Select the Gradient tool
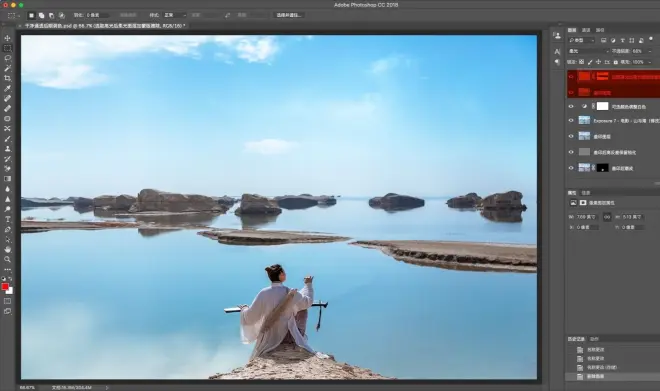Image resolution: width=660 pixels, height=391 pixels. [x=8, y=179]
